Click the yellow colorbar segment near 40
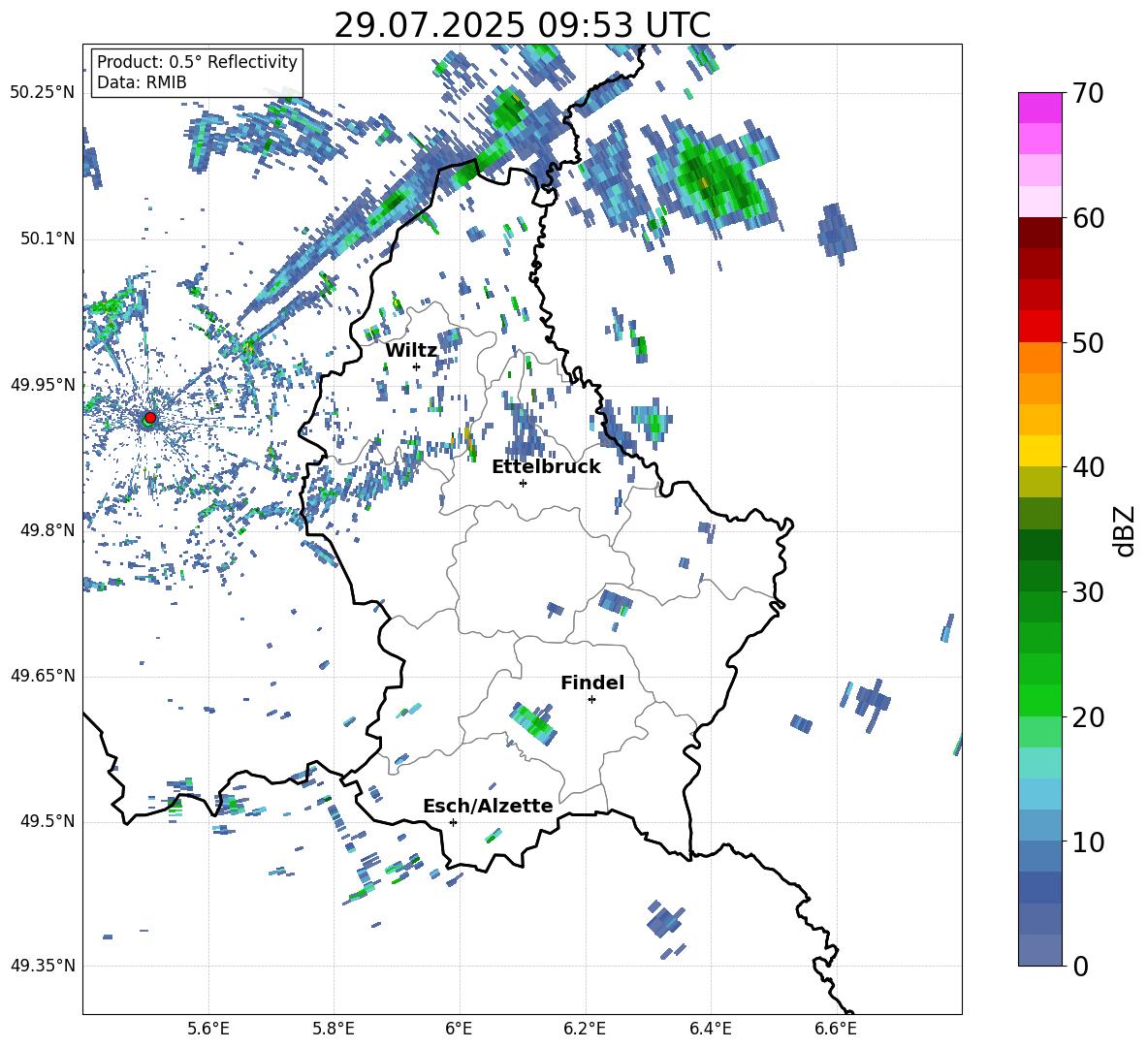The height and width of the screenshot is (1048, 1148). (x=1039, y=451)
